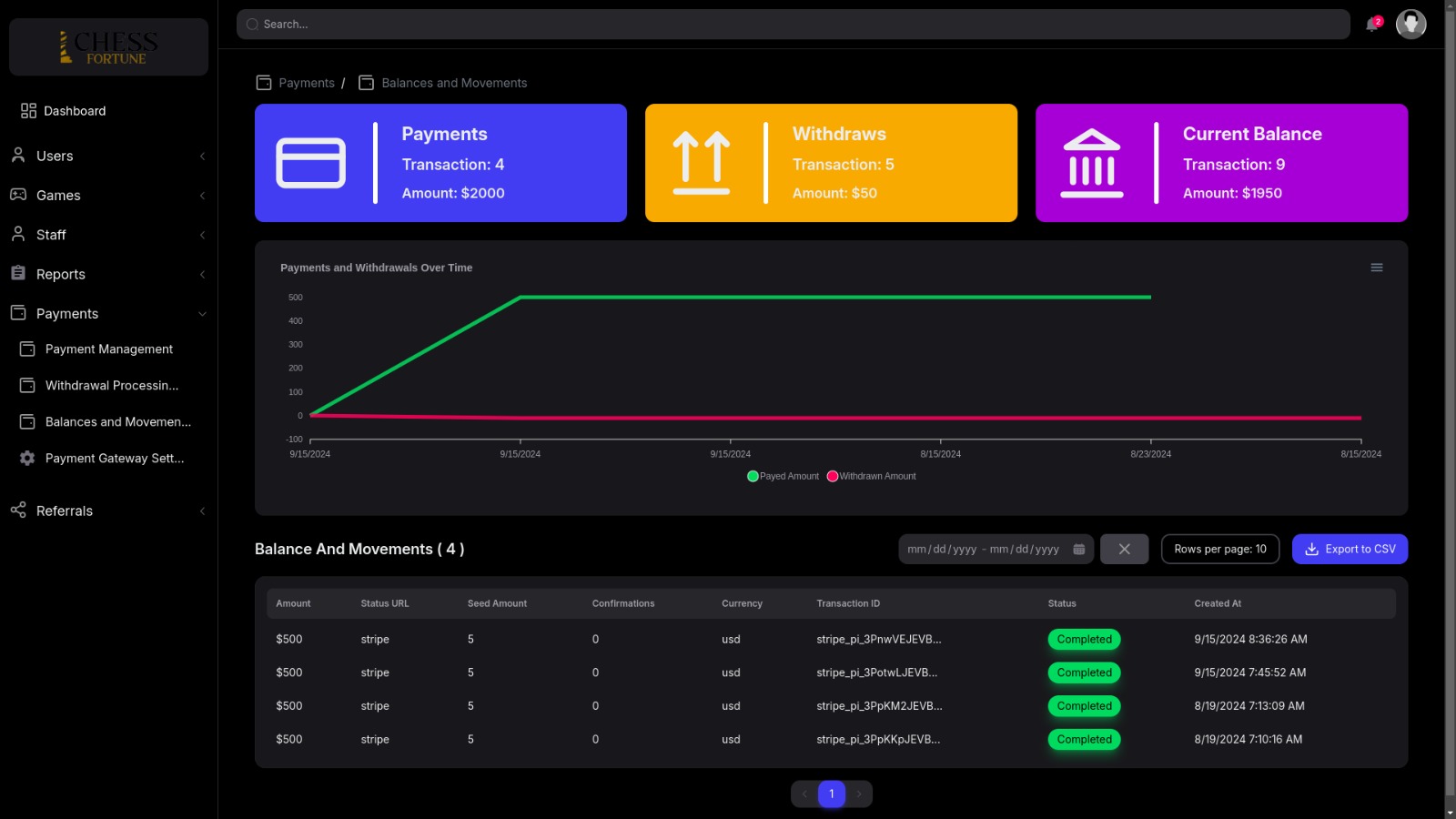Click the Payments card credit card icon
Viewport: 1456px width, 819px height.
tap(310, 163)
